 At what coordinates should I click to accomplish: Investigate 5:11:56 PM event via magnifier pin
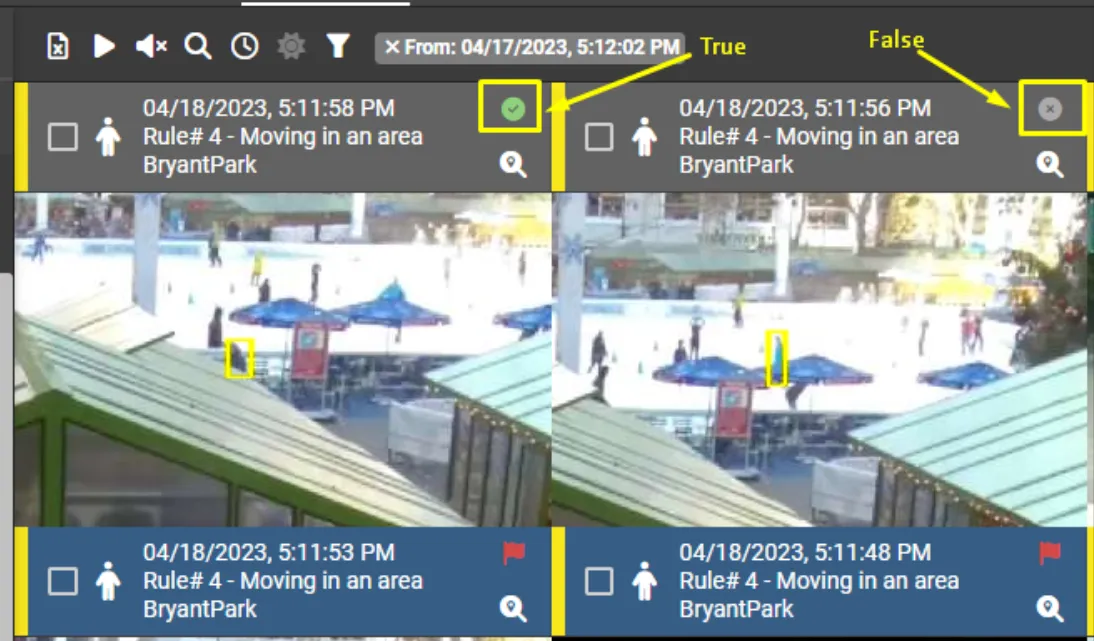[x=1049, y=165]
